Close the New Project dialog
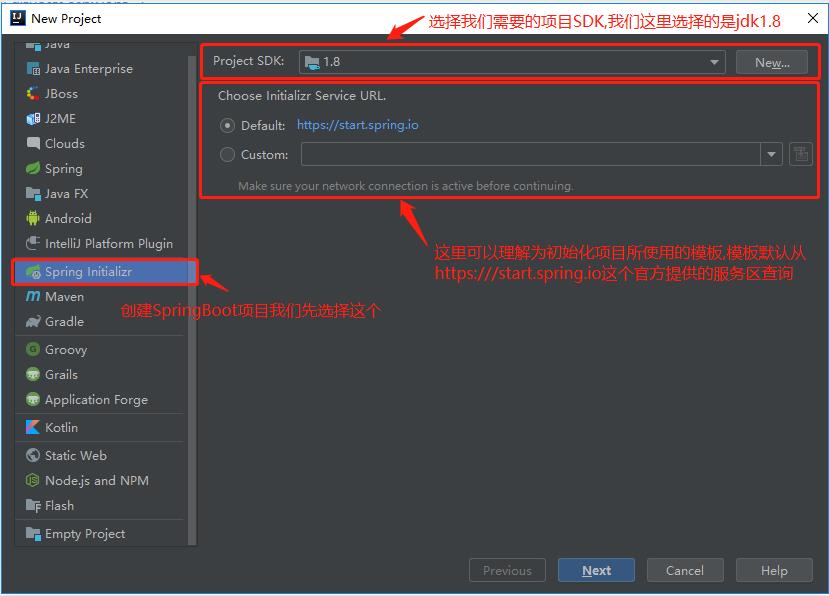Image resolution: width=829 pixels, height=596 pixels. tap(813, 18)
